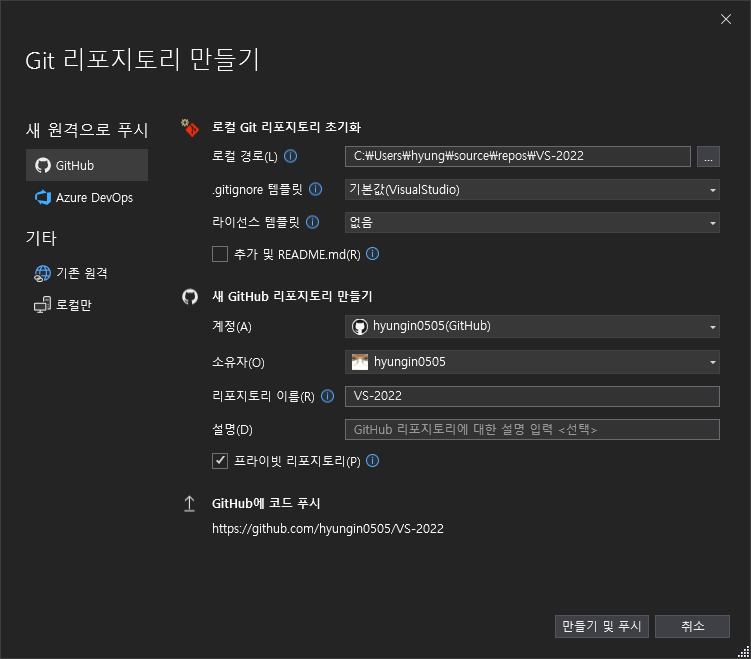
Task: Click the computer icon for 로컬만
Action: (42, 305)
